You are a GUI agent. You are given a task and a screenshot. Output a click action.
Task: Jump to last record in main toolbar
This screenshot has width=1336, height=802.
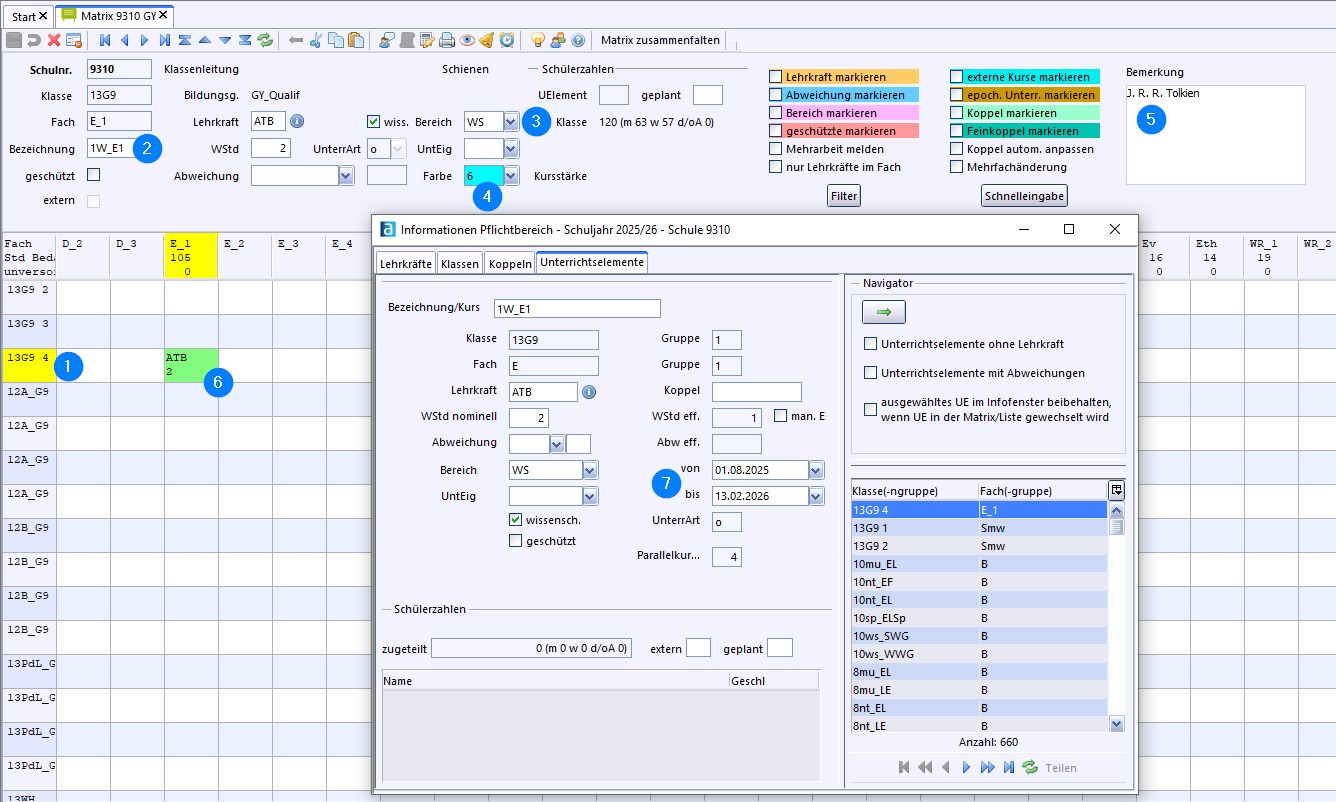tap(165, 40)
